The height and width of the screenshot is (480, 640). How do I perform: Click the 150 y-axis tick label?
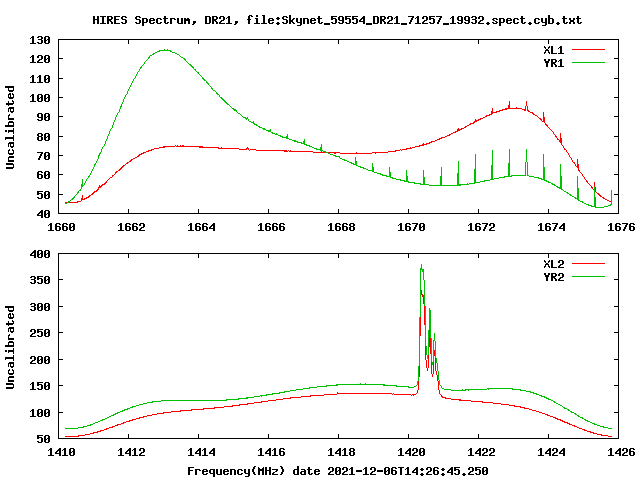(40, 386)
